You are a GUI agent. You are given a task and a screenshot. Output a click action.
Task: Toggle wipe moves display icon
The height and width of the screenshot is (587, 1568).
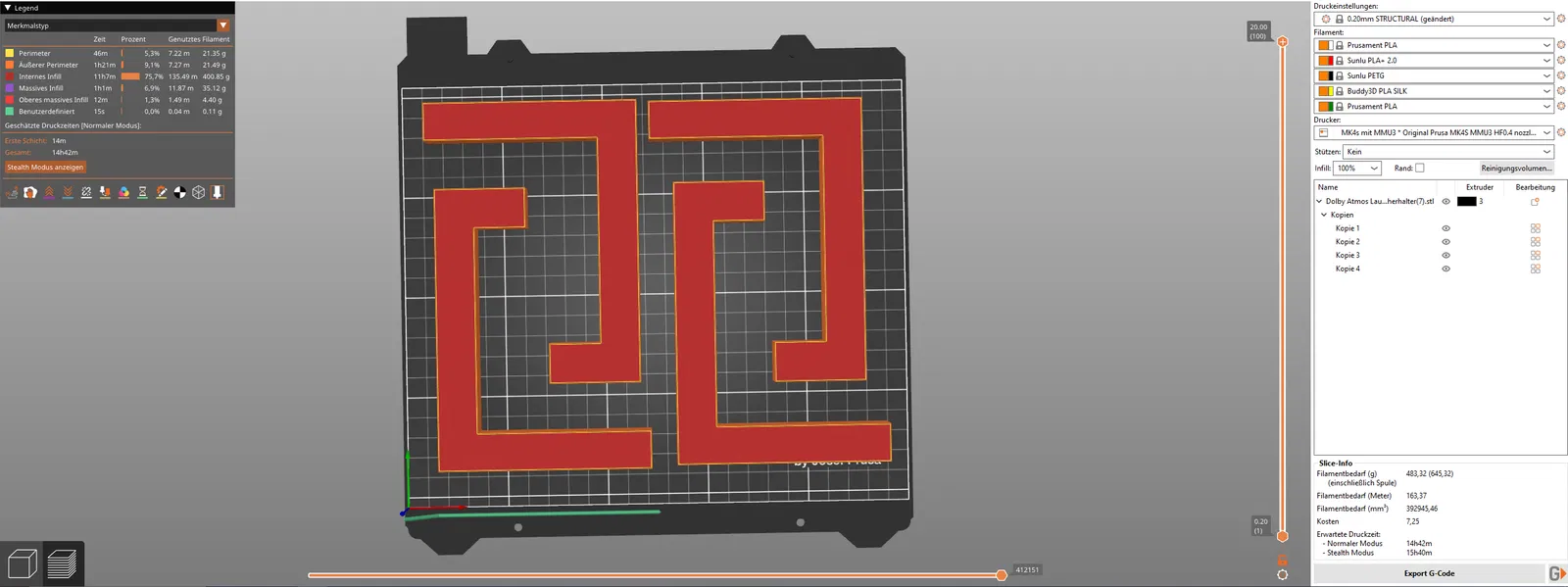pyautogui.click(x=30, y=192)
